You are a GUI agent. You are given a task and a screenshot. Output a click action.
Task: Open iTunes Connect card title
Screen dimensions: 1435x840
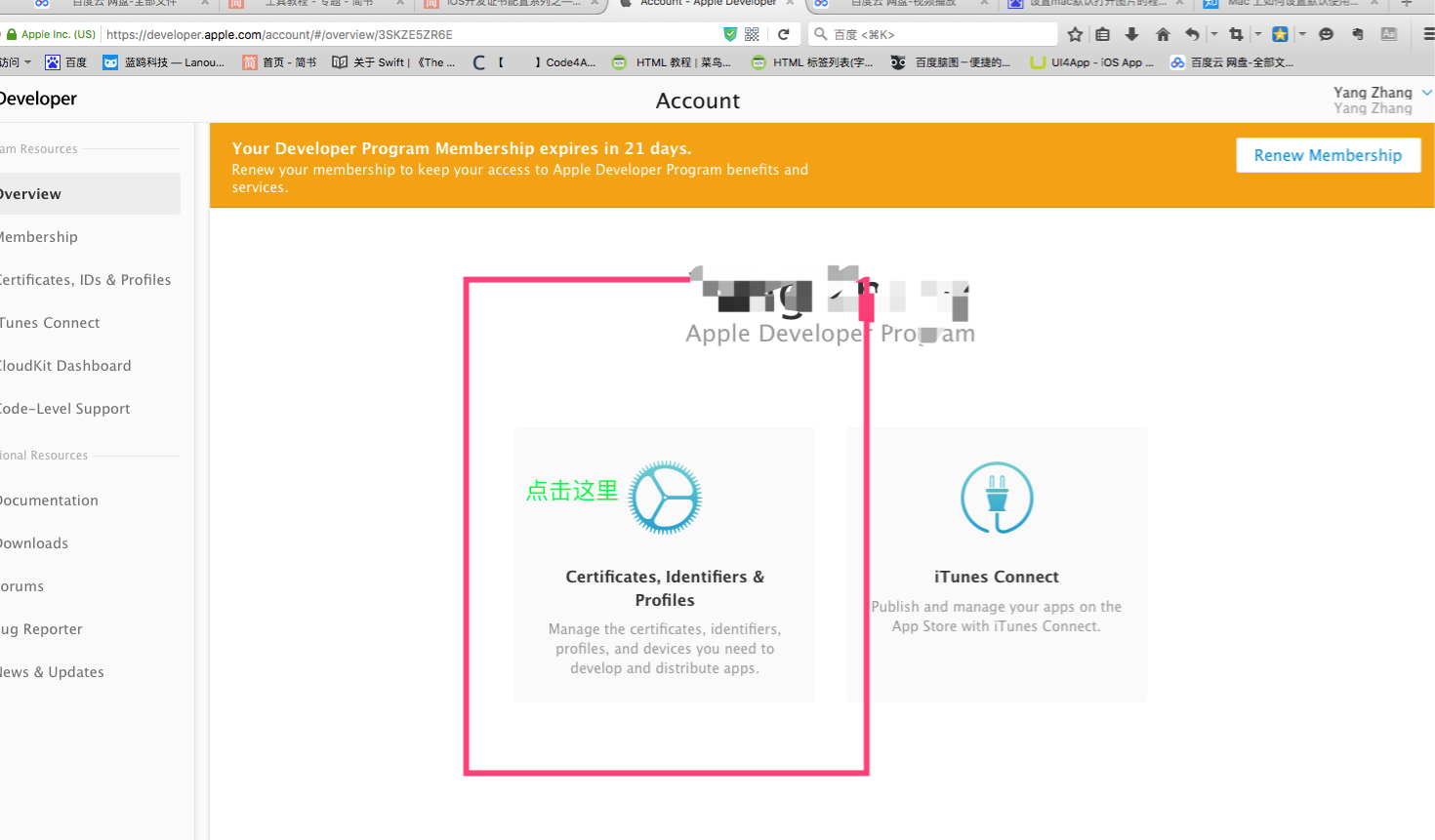point(997,577)
